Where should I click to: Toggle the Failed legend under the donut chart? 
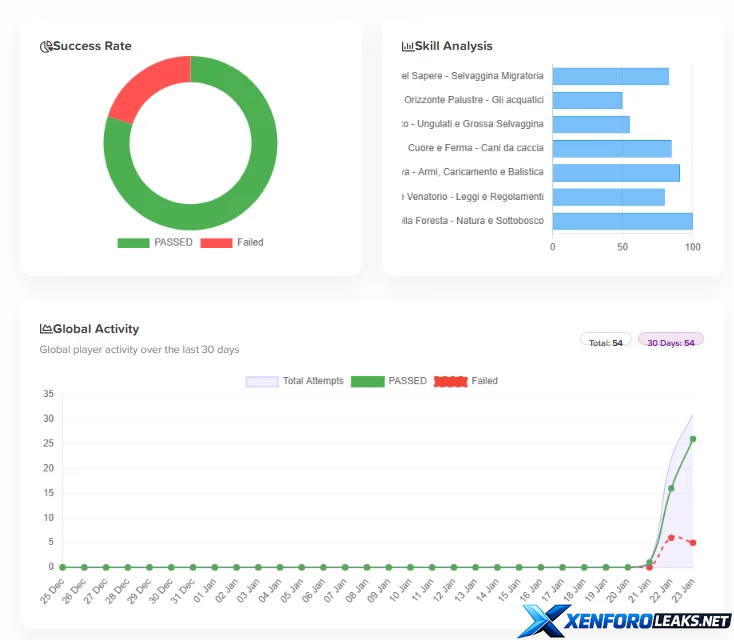click(x=232, y=243)
